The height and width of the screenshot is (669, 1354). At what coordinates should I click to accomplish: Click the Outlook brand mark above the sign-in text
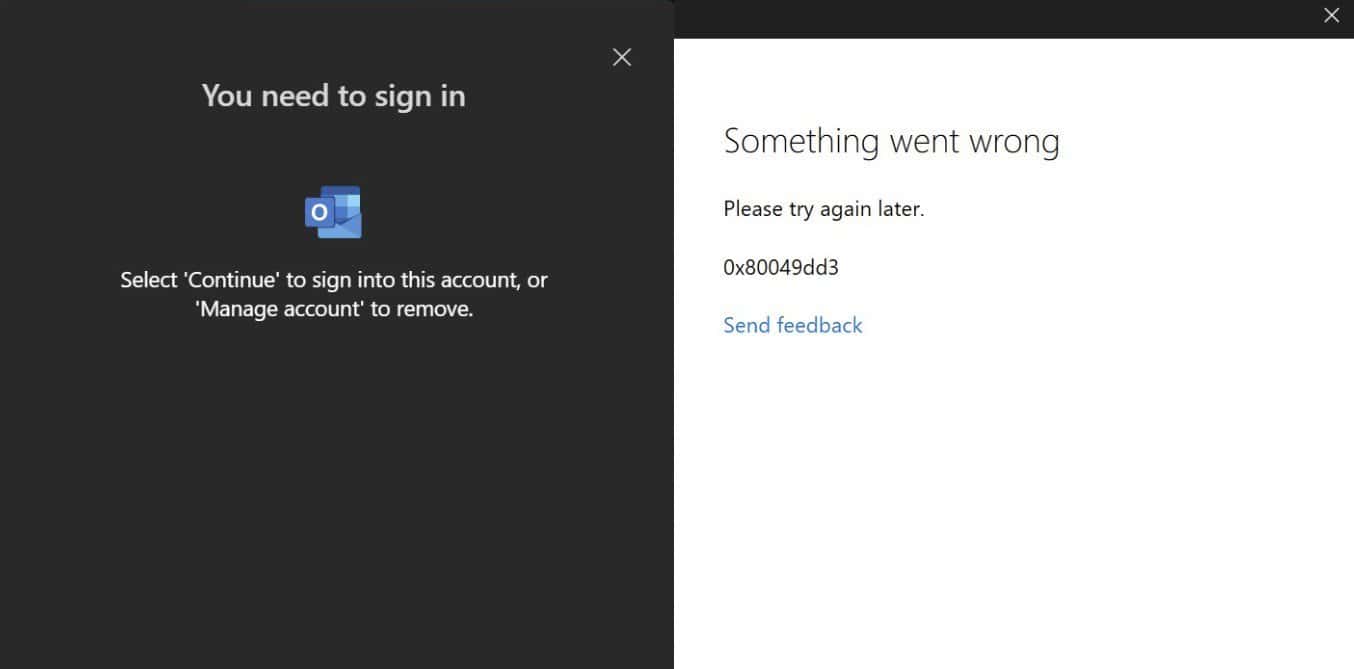(333, 211)
